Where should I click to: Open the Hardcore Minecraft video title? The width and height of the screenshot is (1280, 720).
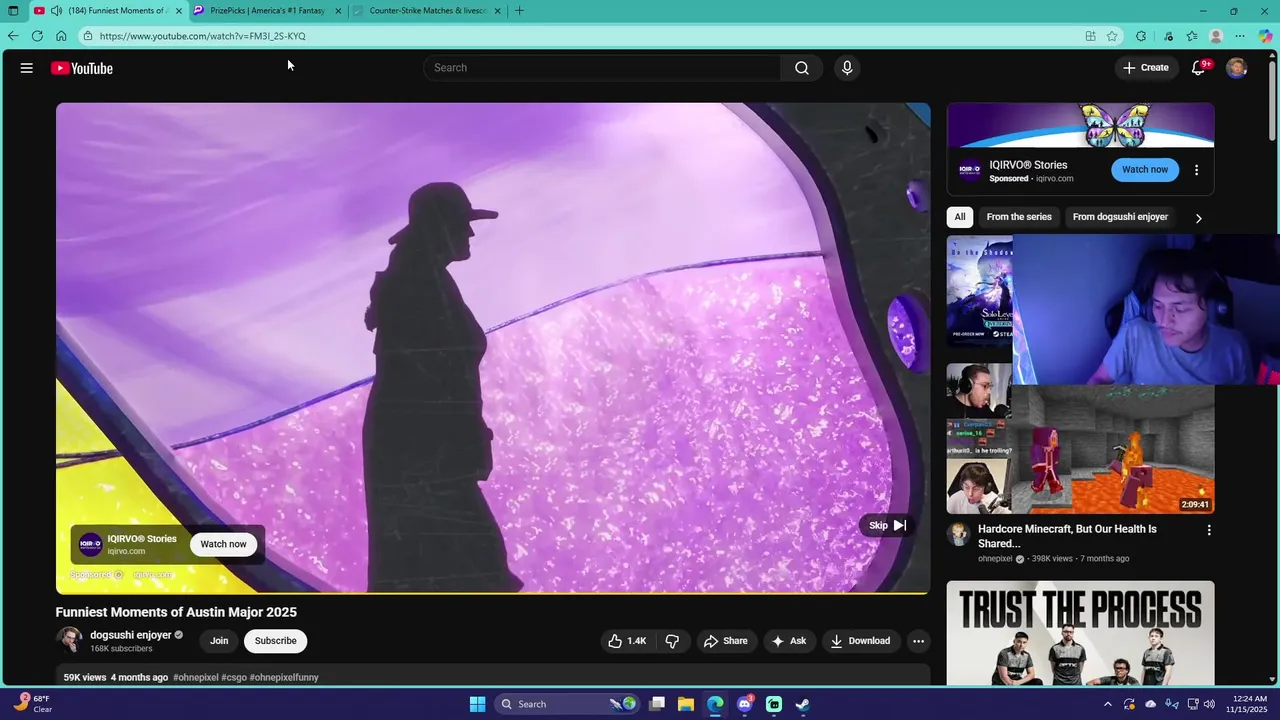pos(1067,536)
